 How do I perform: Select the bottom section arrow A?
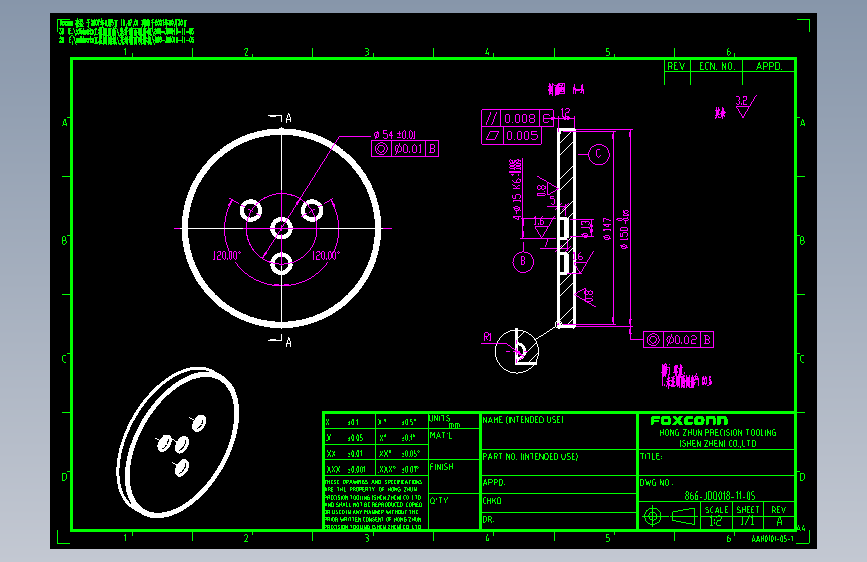tap(281, 341)
